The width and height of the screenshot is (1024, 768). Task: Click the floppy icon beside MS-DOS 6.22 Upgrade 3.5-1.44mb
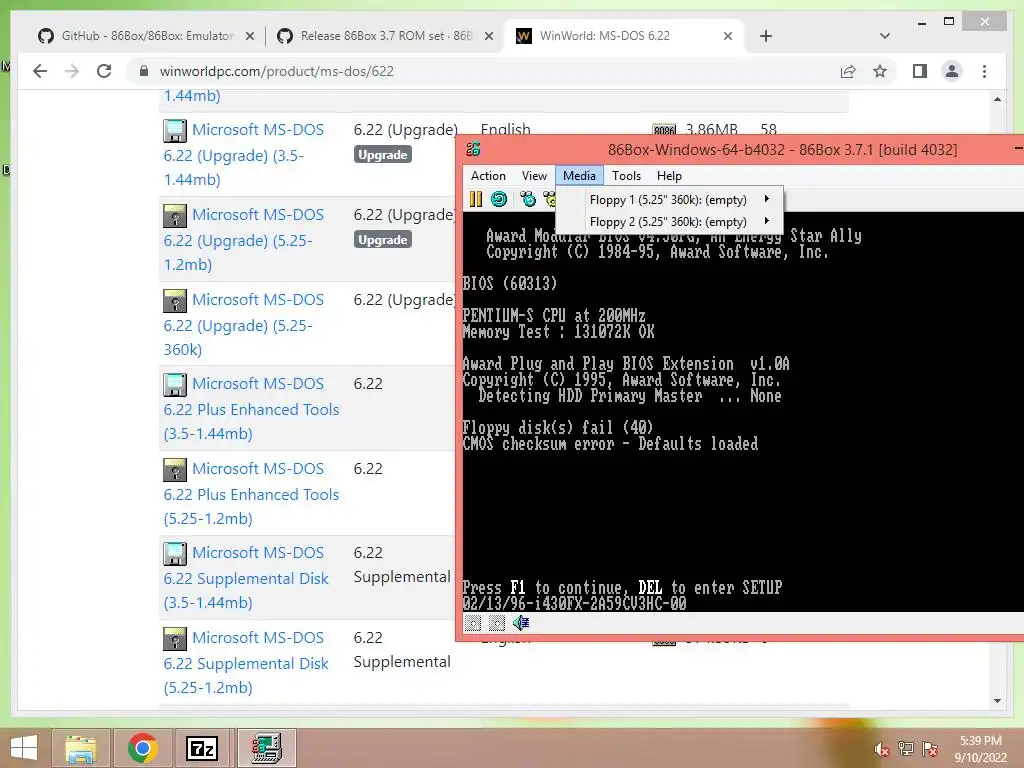[174, 131]
